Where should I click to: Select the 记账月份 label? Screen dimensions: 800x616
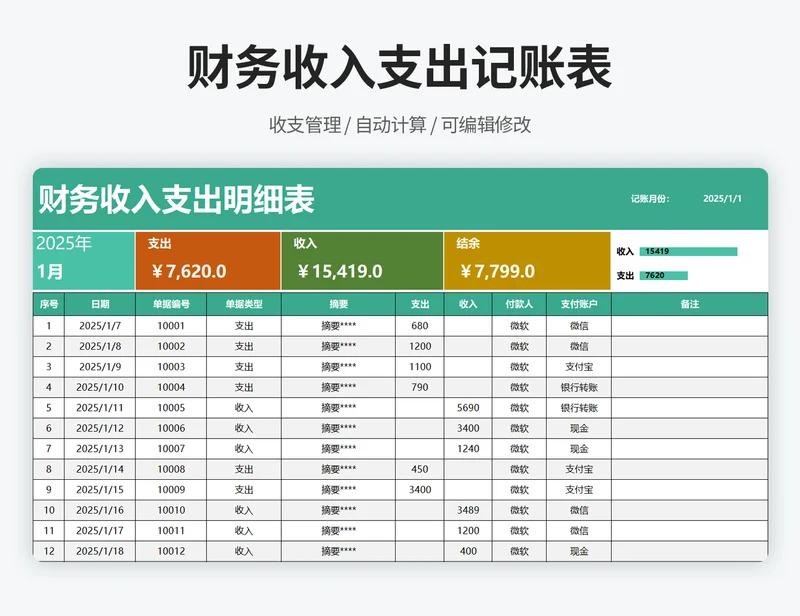649,199
